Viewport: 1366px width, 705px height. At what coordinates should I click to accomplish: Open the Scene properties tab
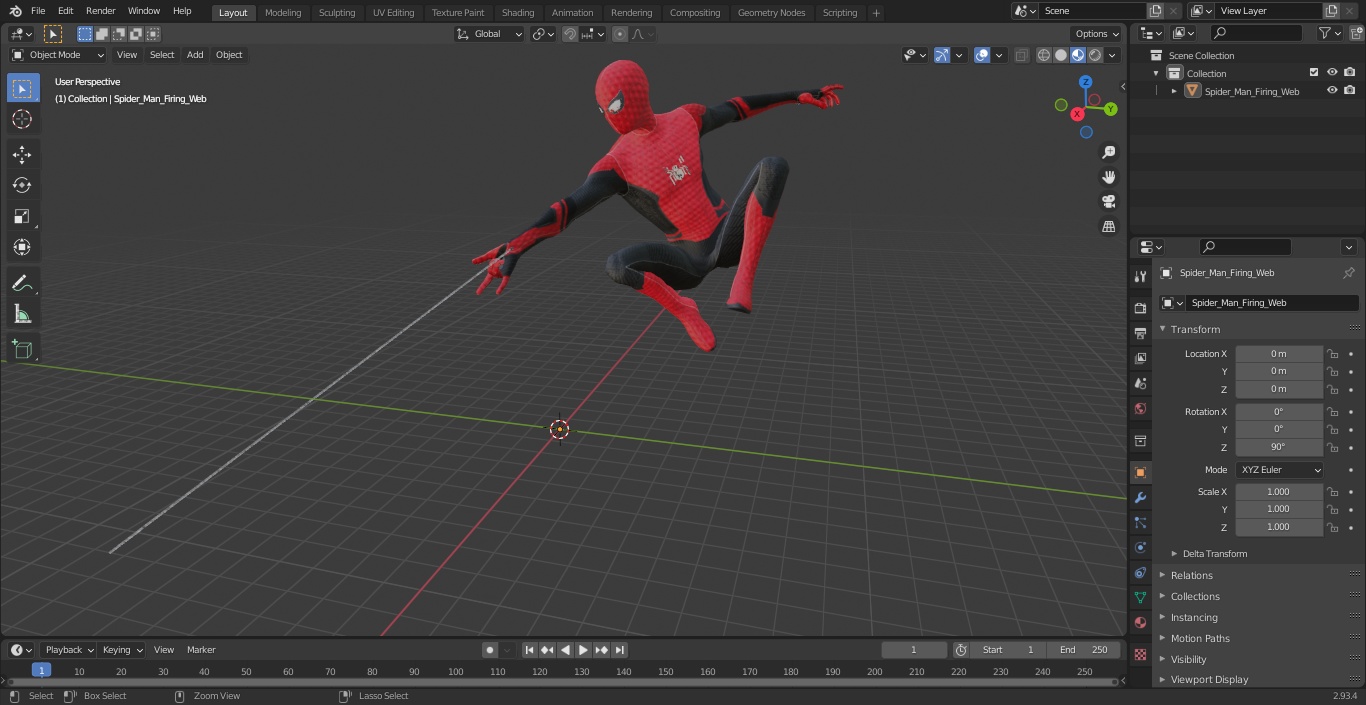1140,383
